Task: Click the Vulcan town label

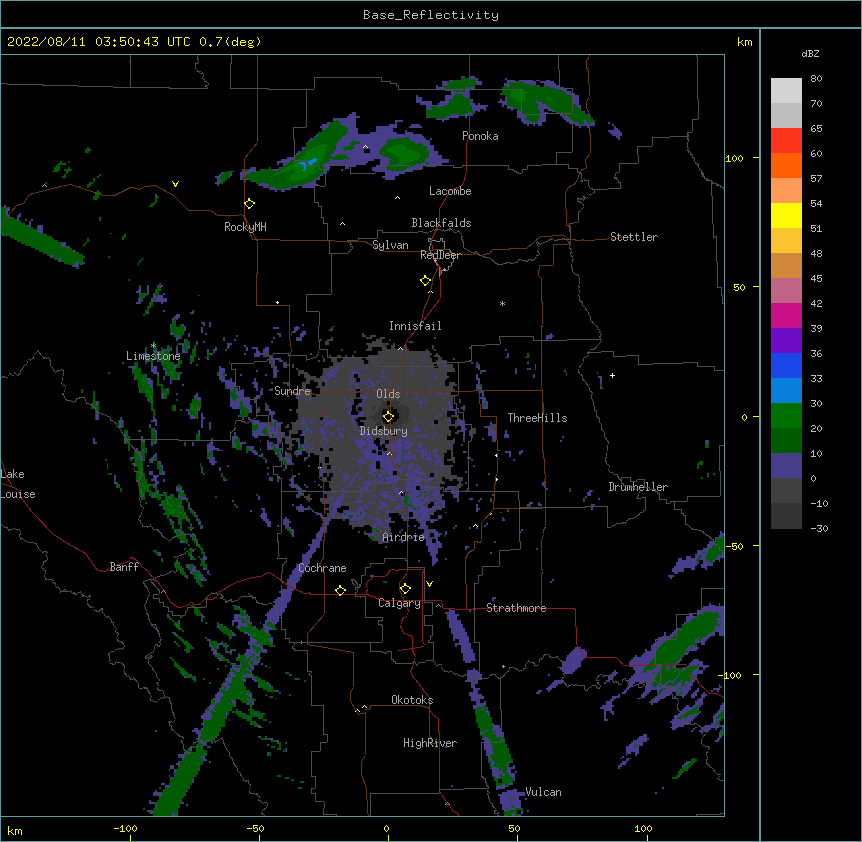Action: 543,792
